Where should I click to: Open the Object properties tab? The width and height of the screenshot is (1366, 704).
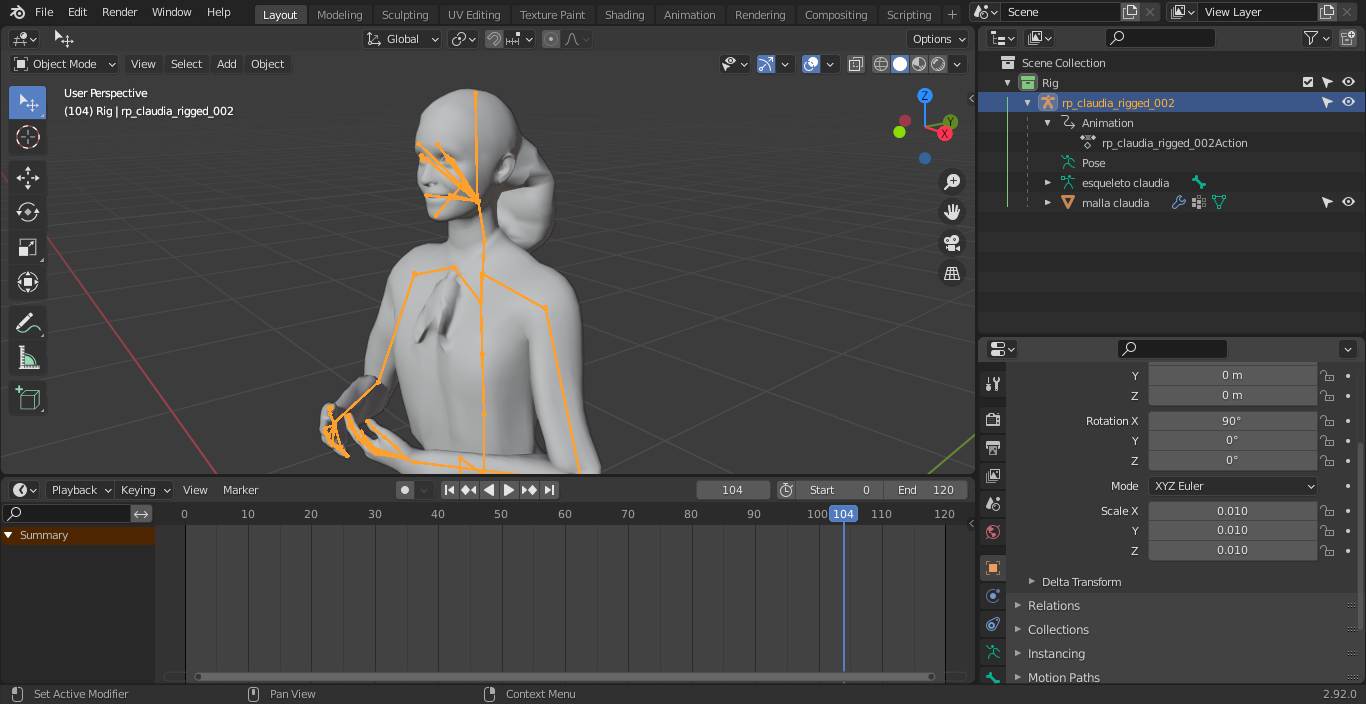[x=992, y=568]
